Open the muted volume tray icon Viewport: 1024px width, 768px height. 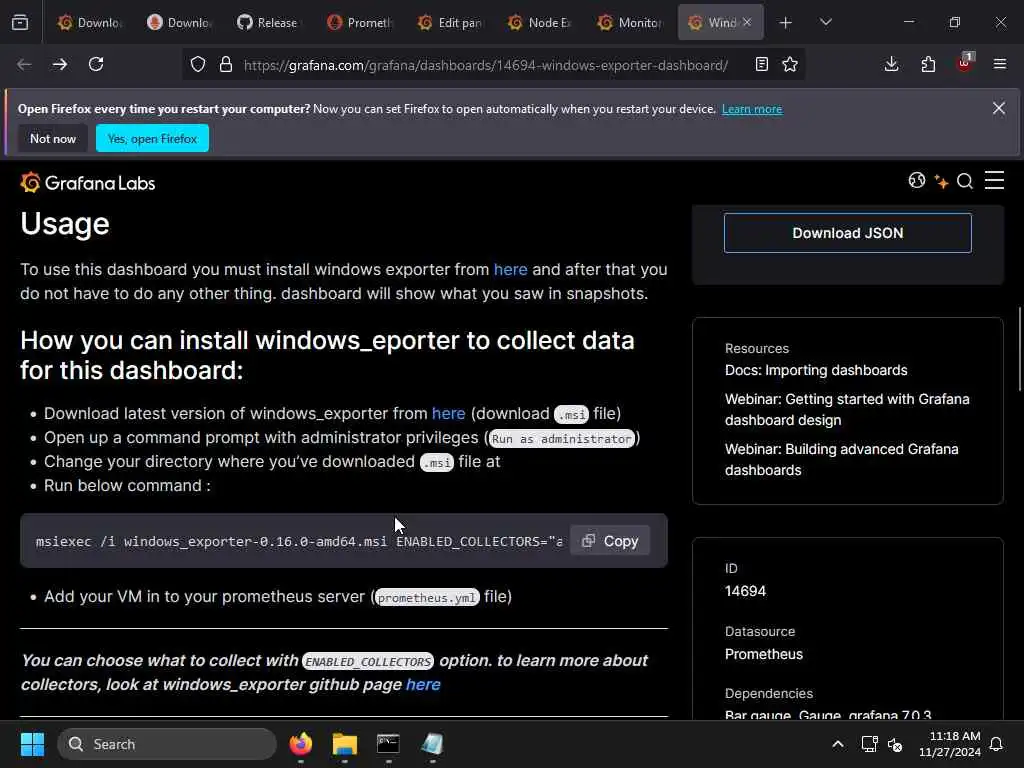click(895, 744)
